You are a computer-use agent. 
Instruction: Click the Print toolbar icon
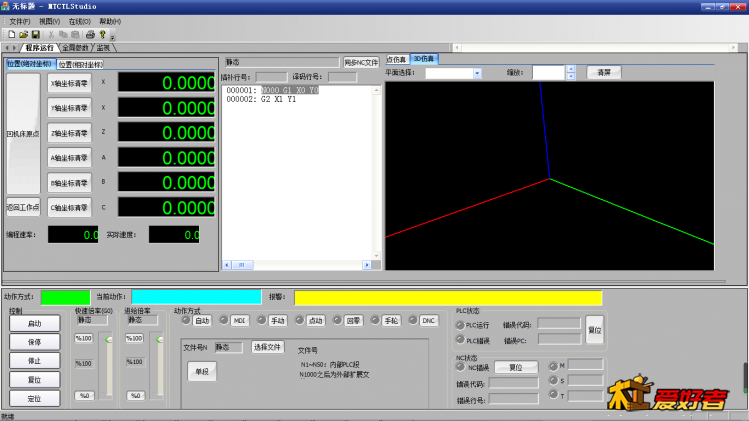(90, 34)
